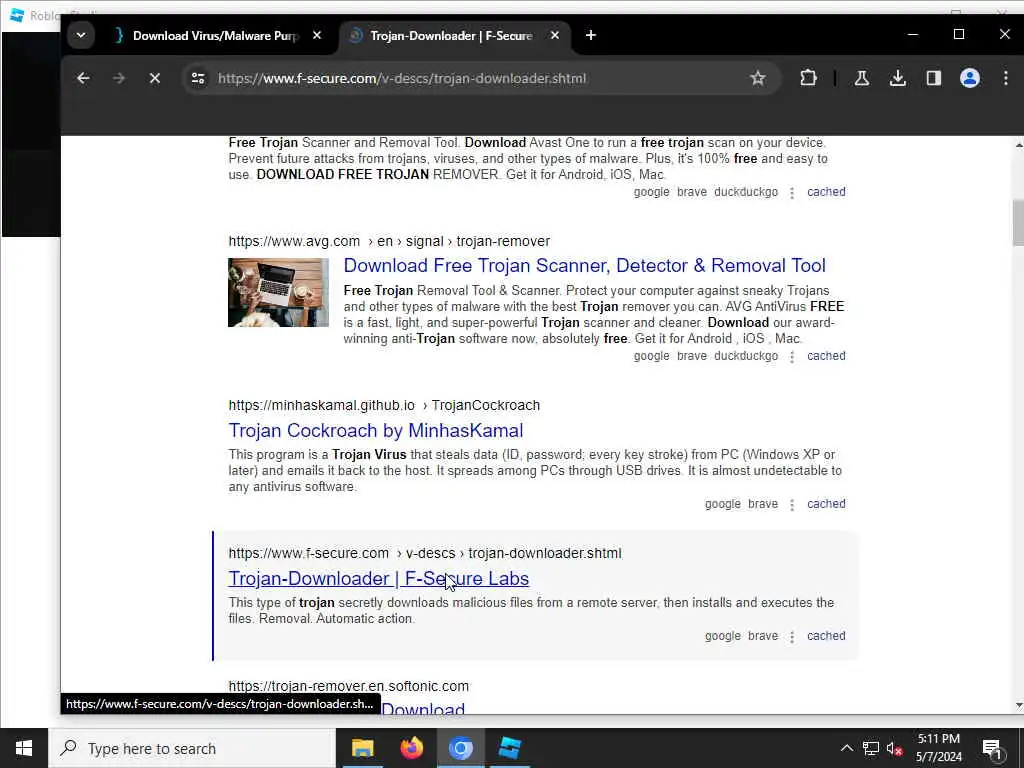Search AVG result on brave

coord(692,356)
